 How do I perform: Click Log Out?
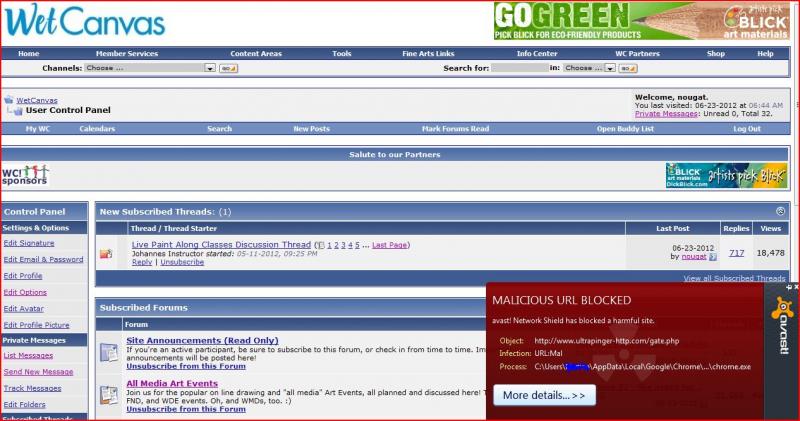[x=747, y=129]
